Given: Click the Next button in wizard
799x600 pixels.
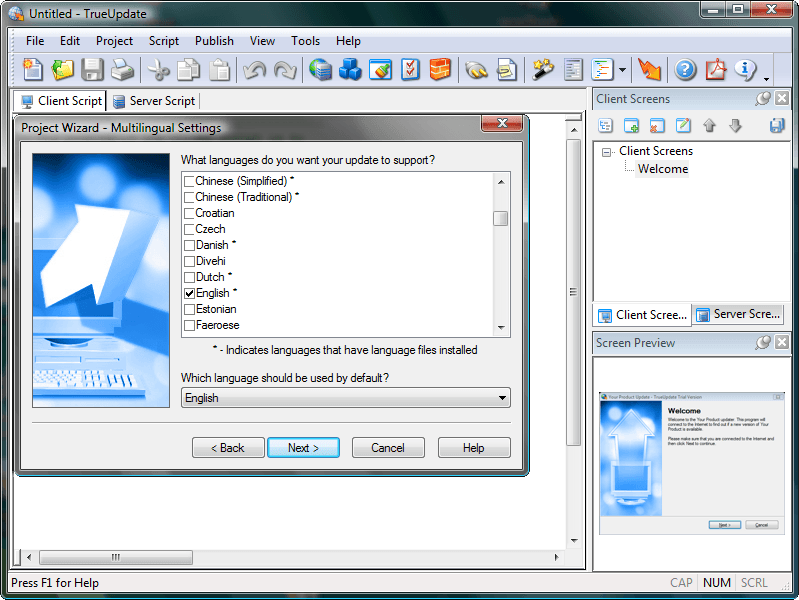Looking at the screenshot, I should click(x=303, y=448).
